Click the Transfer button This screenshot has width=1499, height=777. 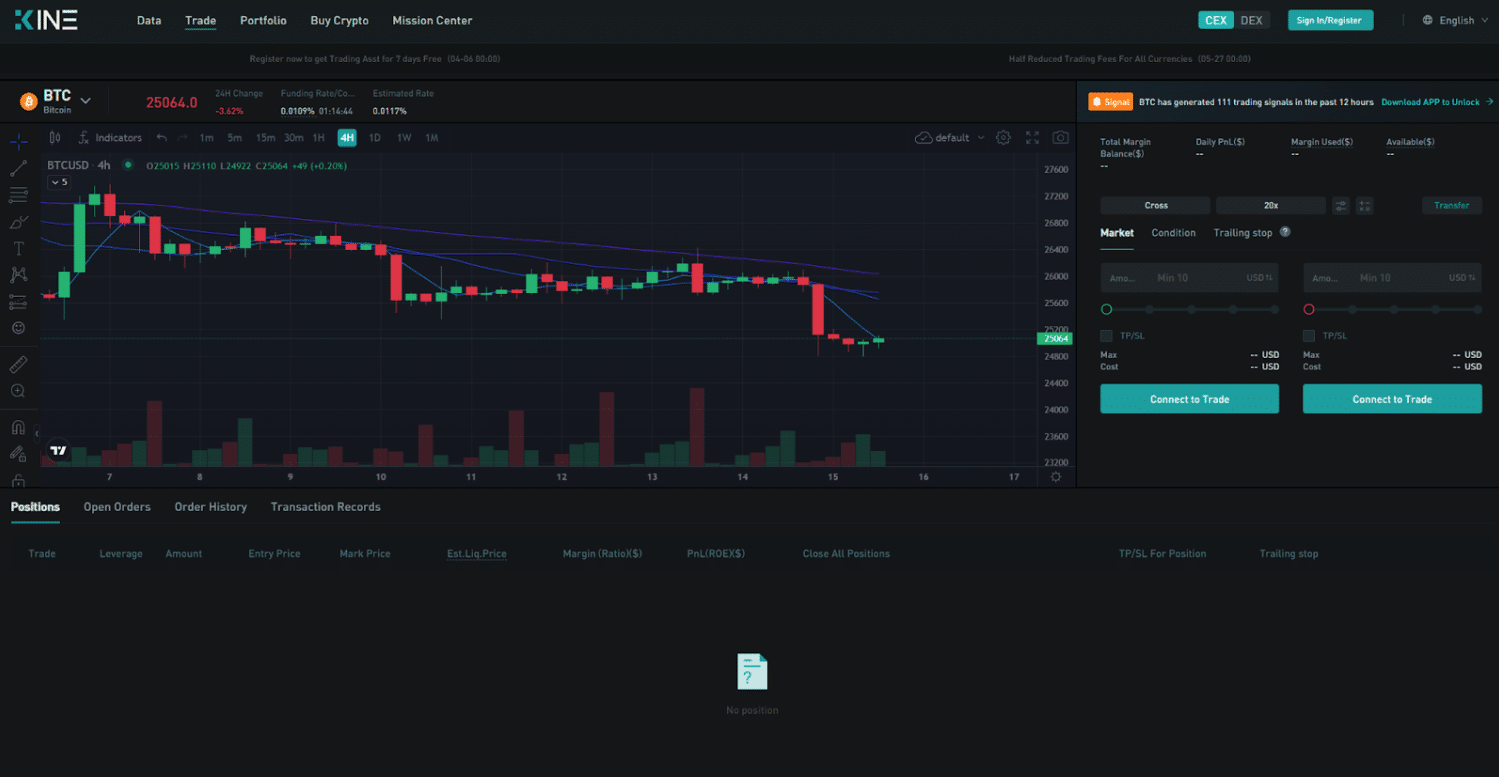pos(1451,205)
